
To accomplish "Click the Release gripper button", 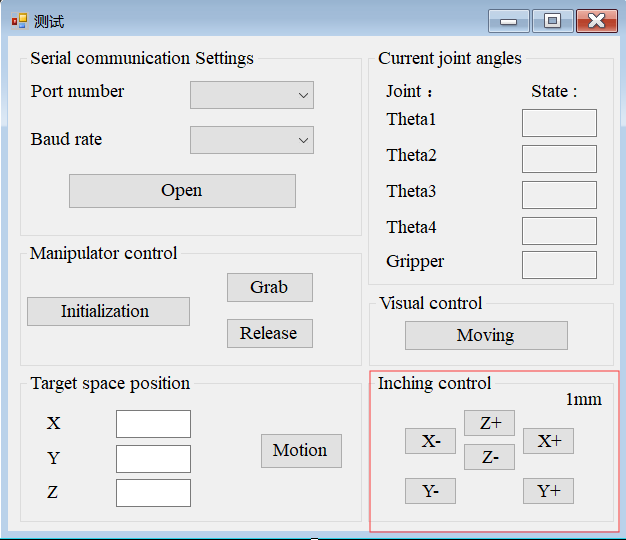I will (x=270, y=333).
